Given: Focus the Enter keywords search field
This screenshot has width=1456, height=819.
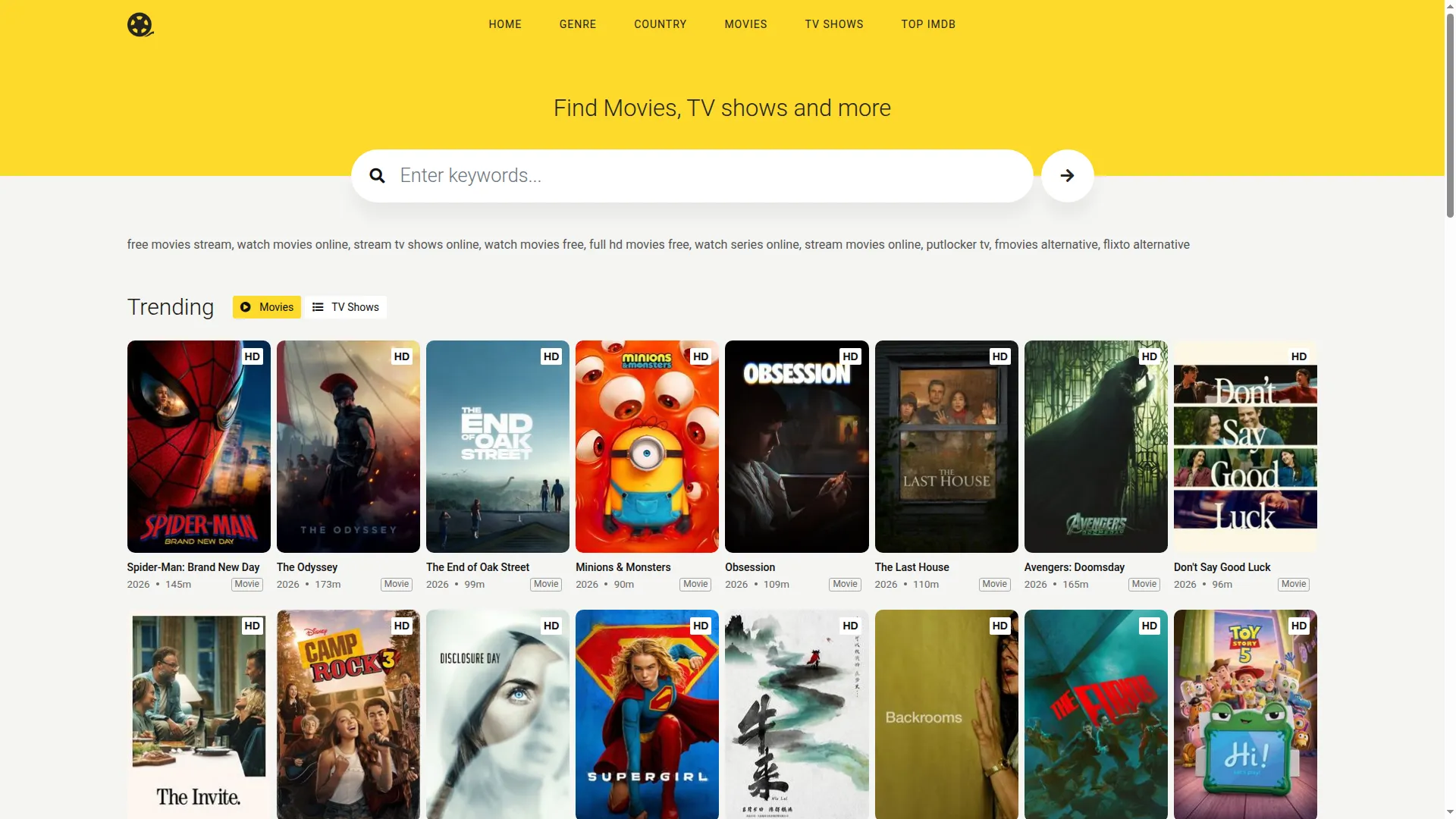Looking at the screenshot, I should coord(692,176).
